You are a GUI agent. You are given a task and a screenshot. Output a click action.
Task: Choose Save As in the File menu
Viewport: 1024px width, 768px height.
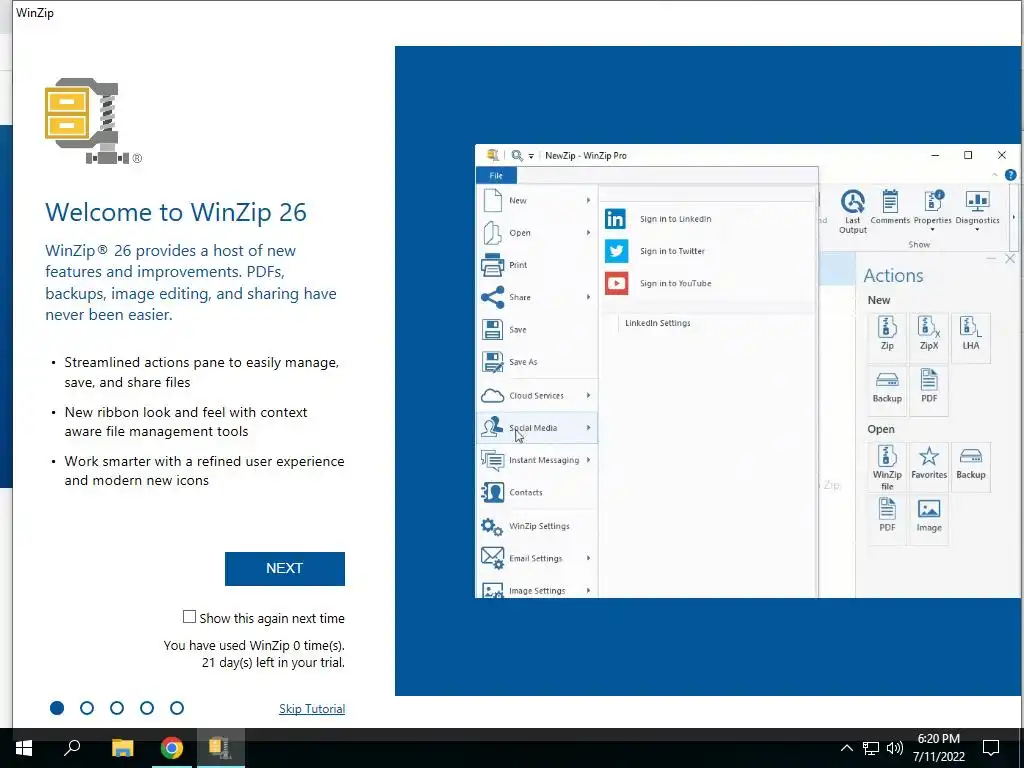coord(537,362)
